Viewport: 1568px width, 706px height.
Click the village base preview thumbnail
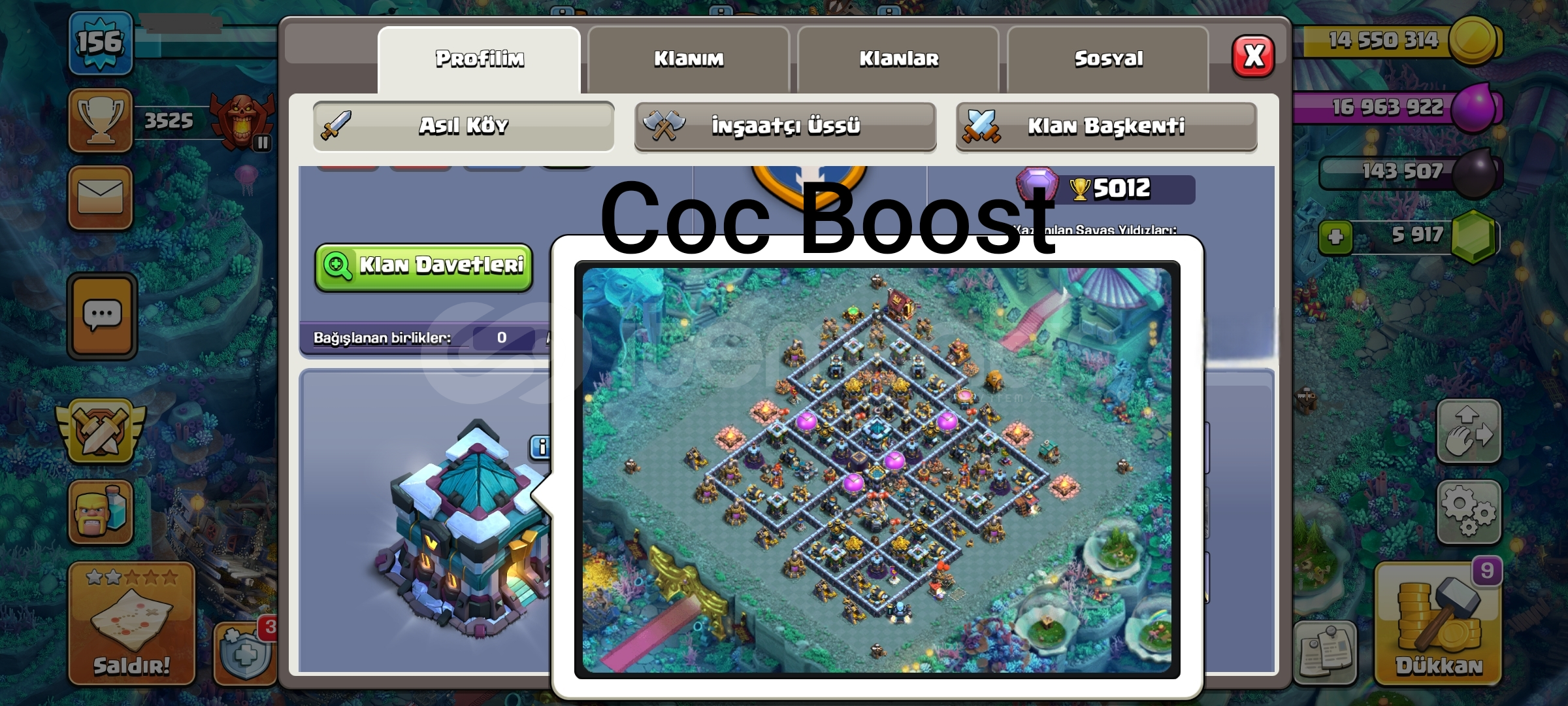[x=877, y=469]
